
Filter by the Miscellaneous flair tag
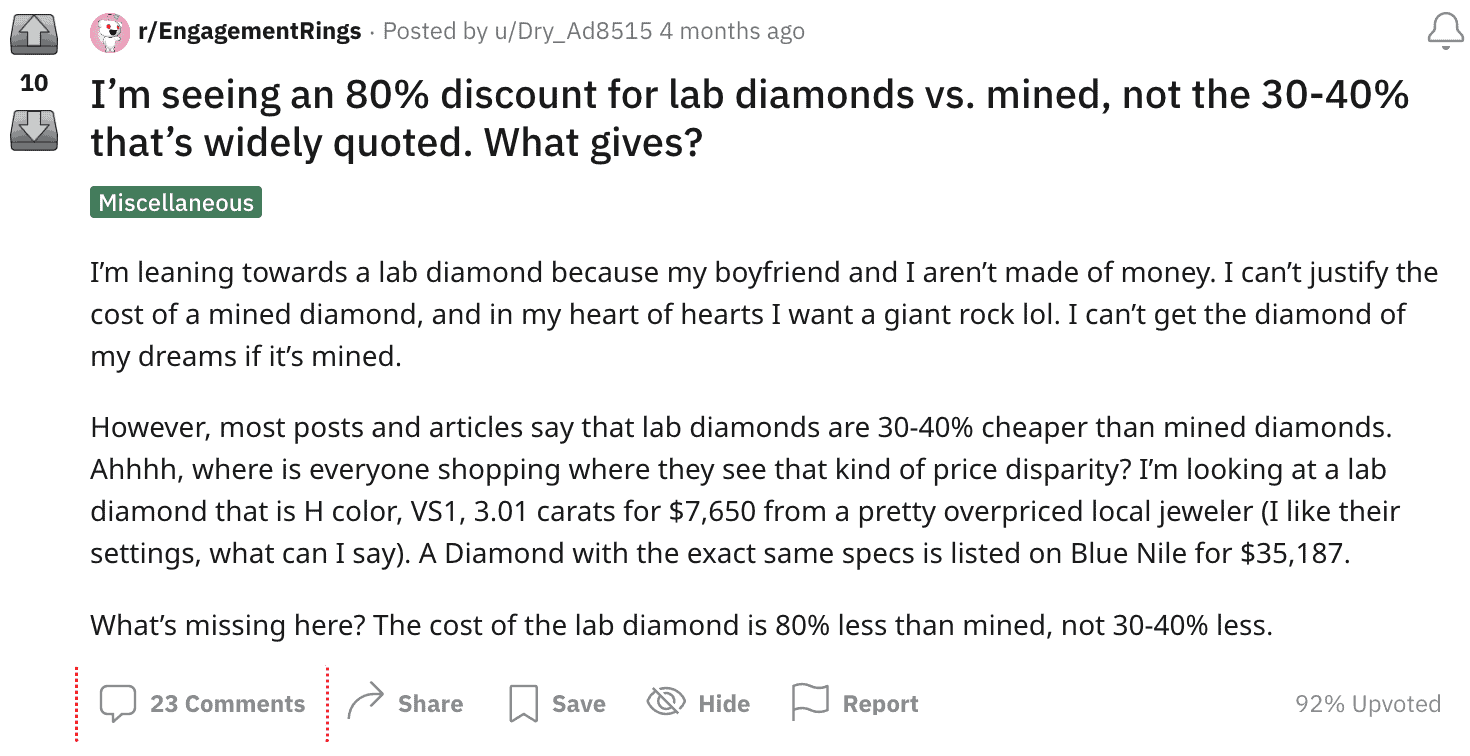coord(175,202)
